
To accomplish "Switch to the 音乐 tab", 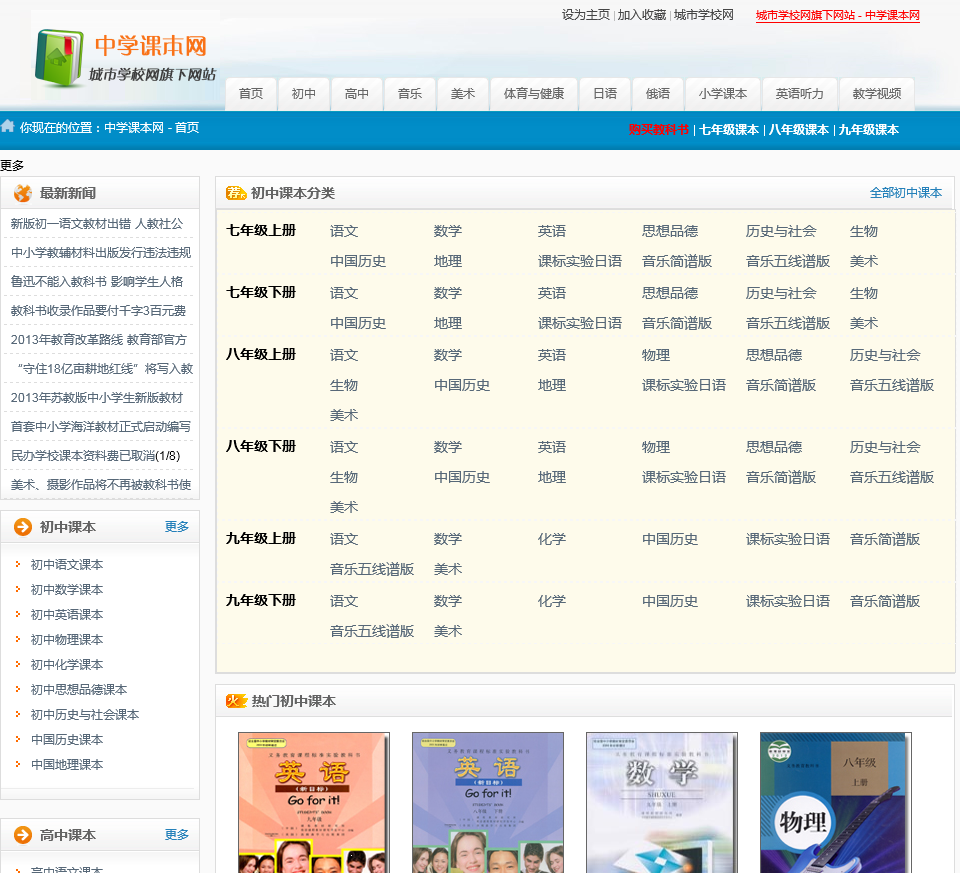I will (410, 94).
